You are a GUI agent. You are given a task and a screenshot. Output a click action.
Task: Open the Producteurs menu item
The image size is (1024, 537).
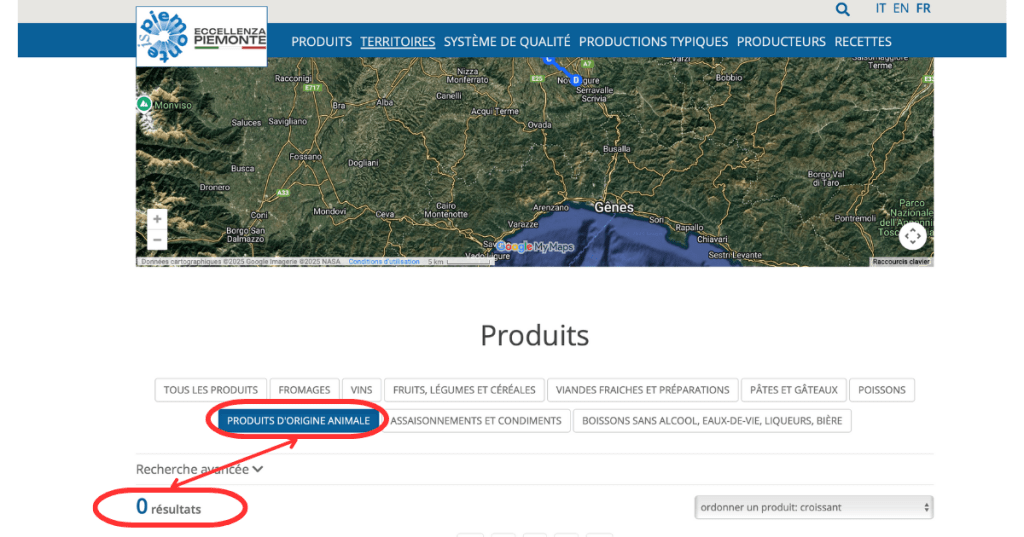point(781,41)
